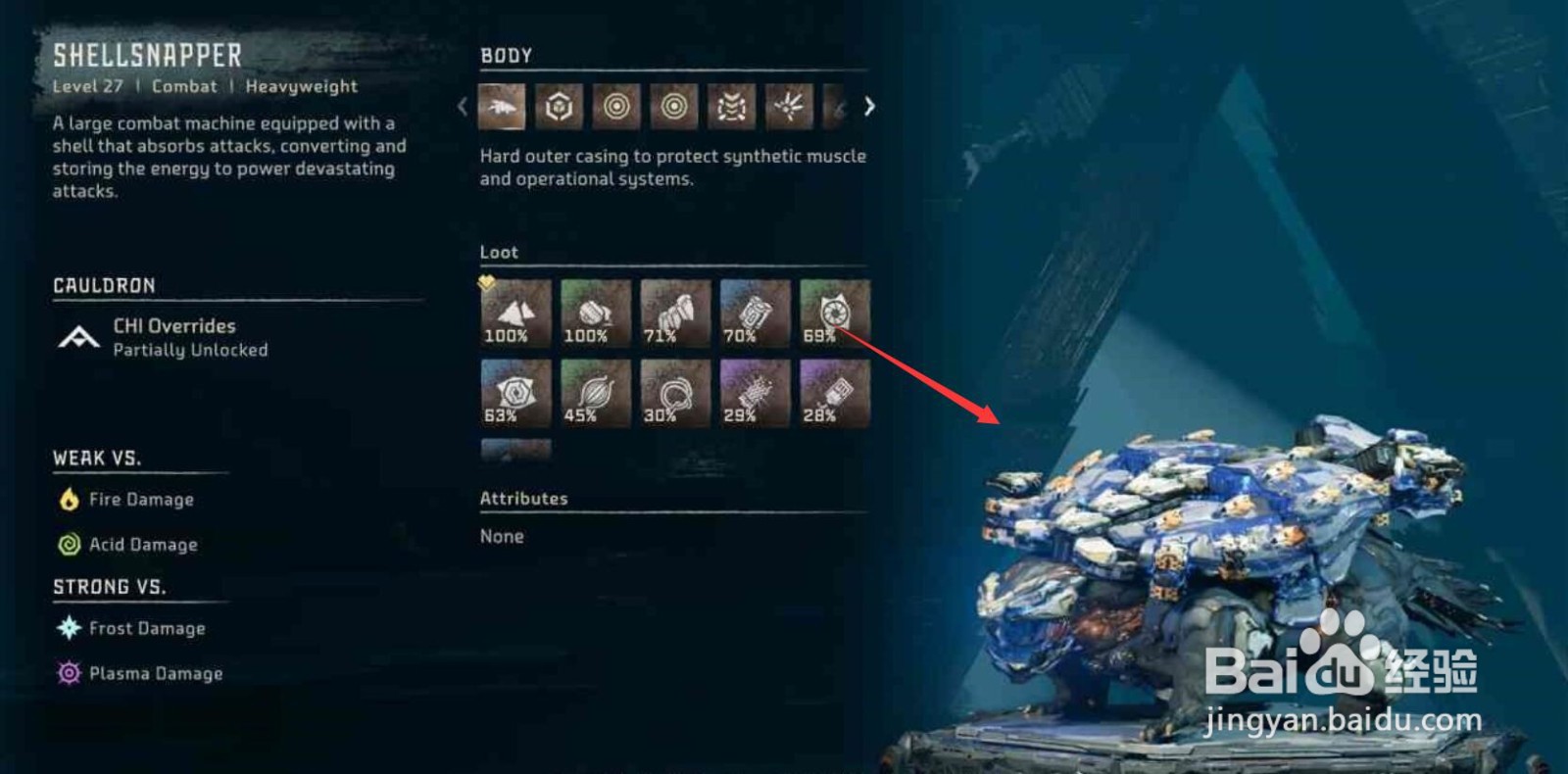Click the 69% loot item

coord(835,313)
